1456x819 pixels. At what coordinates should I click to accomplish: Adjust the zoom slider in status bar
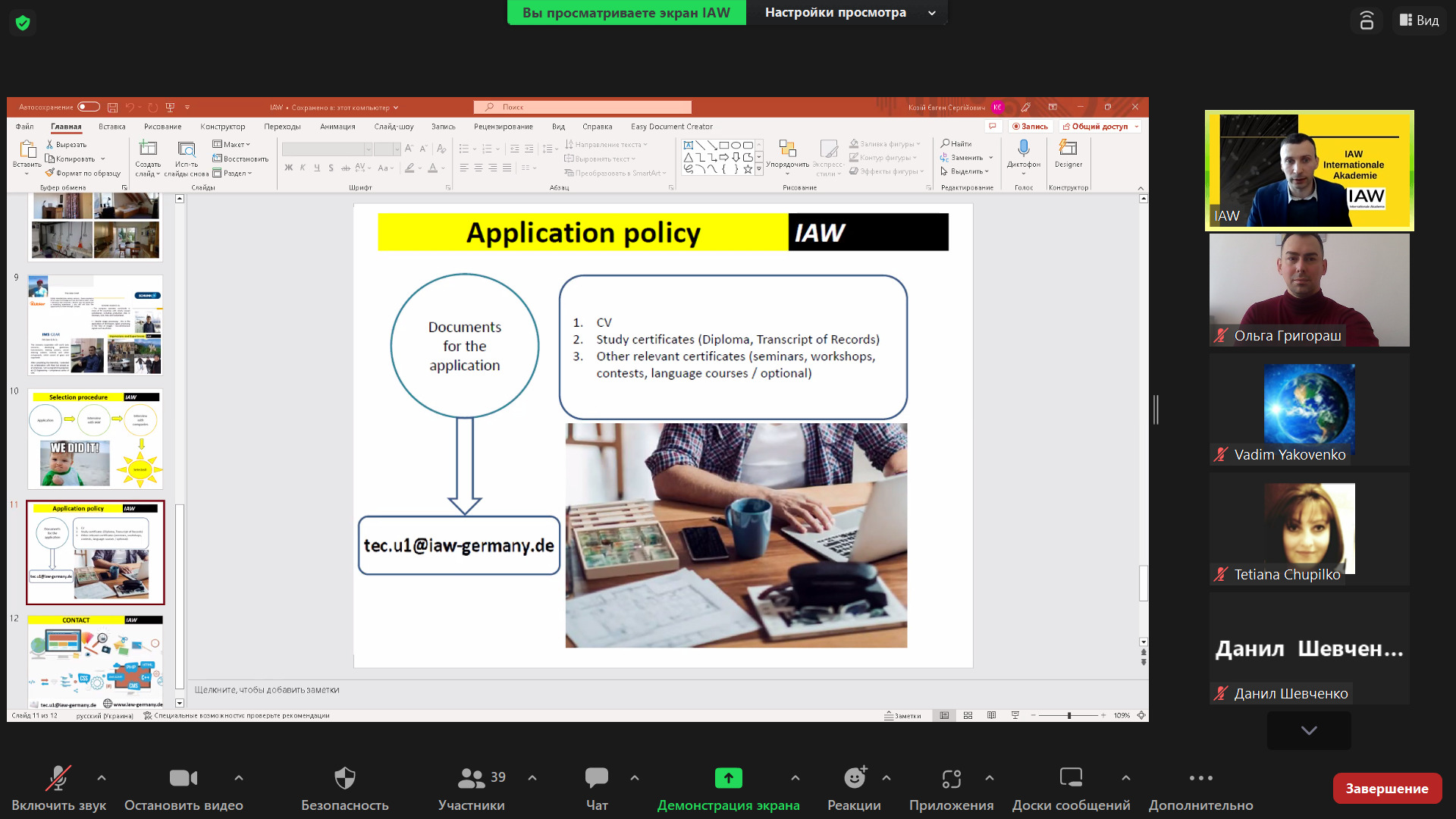(1068, 715)
